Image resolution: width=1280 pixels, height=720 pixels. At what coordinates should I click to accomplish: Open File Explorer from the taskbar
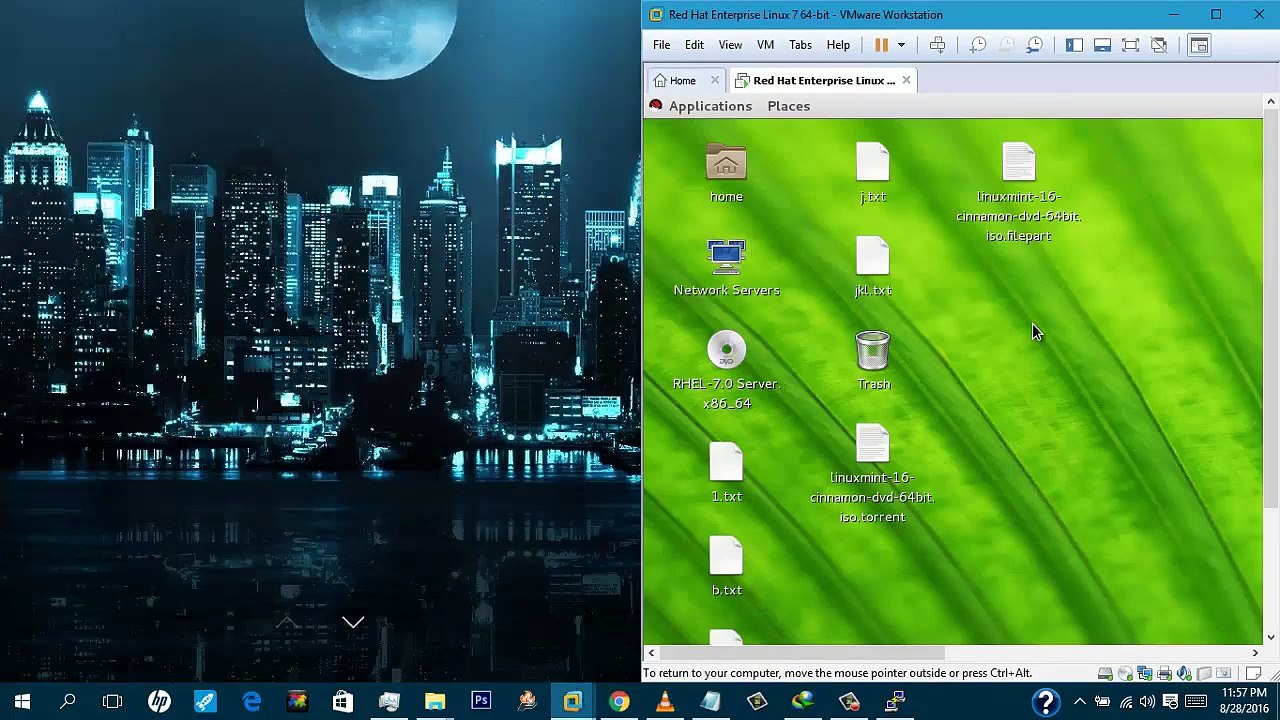435,701
